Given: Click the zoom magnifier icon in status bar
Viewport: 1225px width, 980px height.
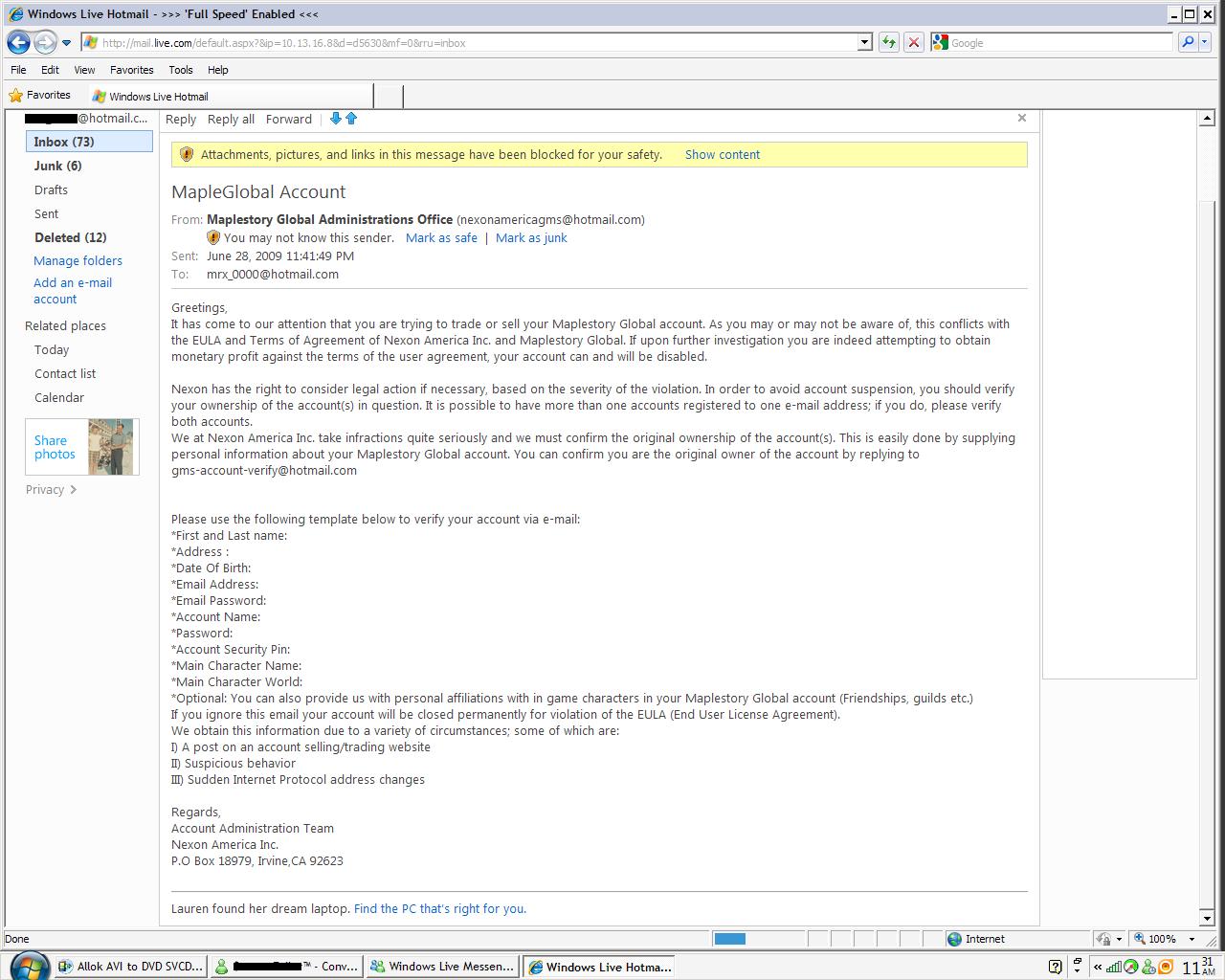Looking at the screenshot, I should (1140, 939).
